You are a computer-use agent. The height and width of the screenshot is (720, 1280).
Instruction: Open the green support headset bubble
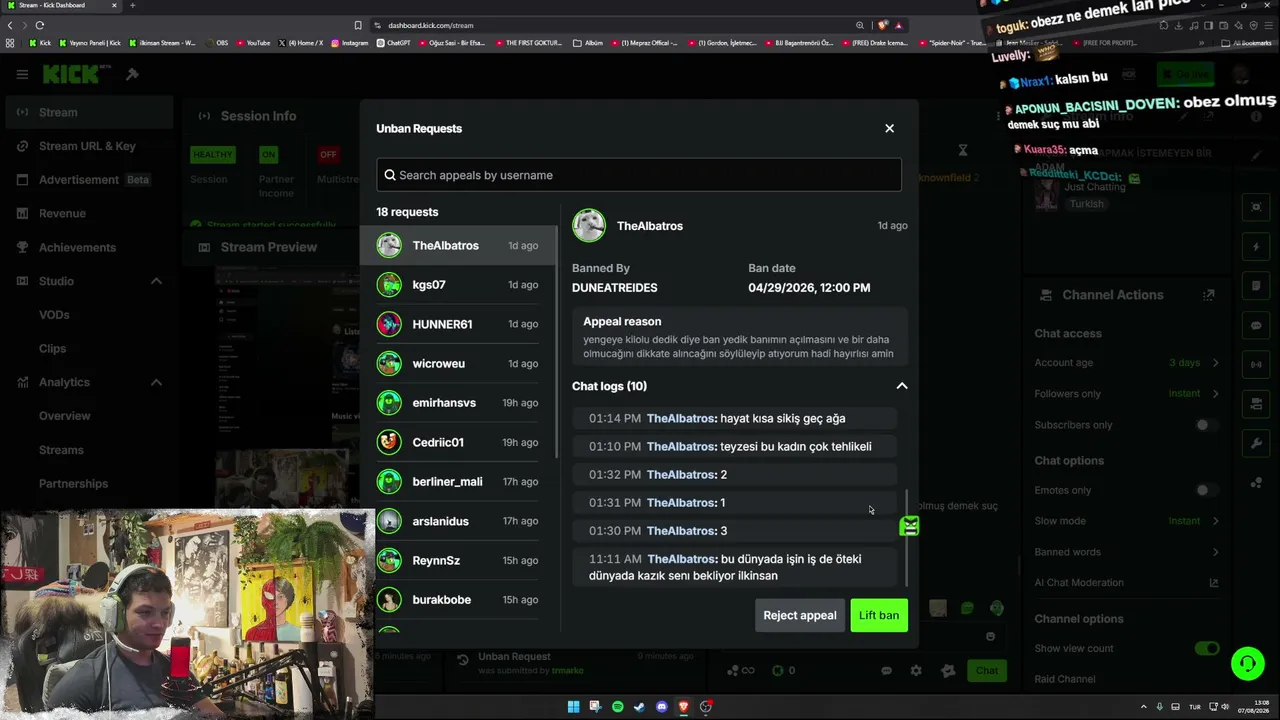(x=1247, y=663)
